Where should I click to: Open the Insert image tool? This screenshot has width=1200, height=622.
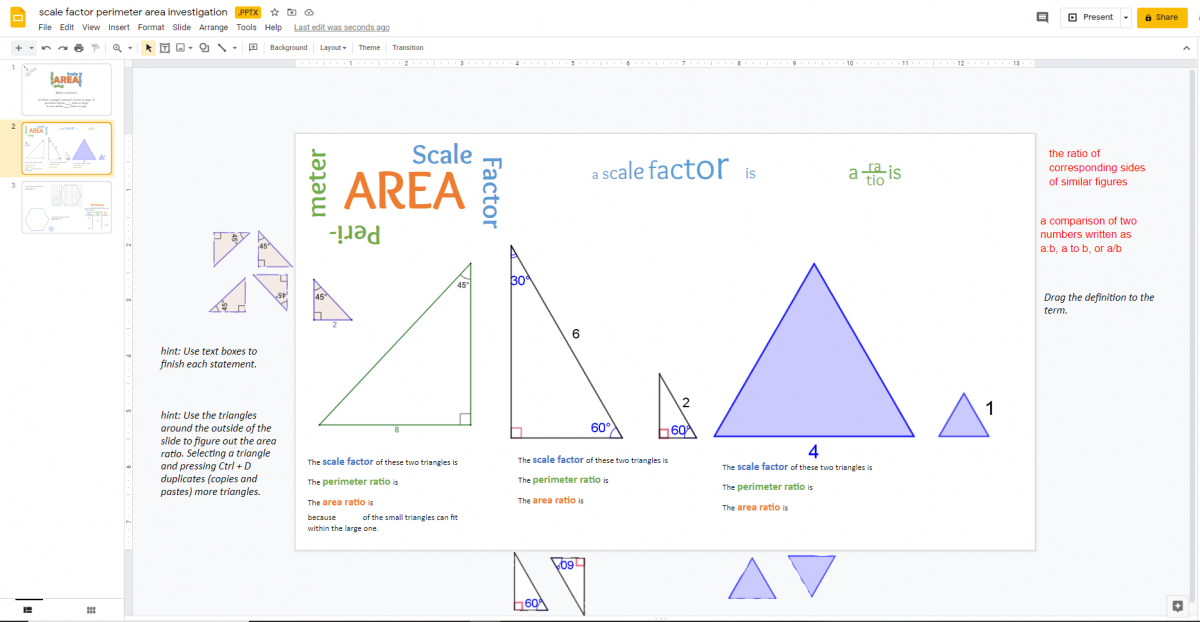pyautogui.click(x=180, y=47)
